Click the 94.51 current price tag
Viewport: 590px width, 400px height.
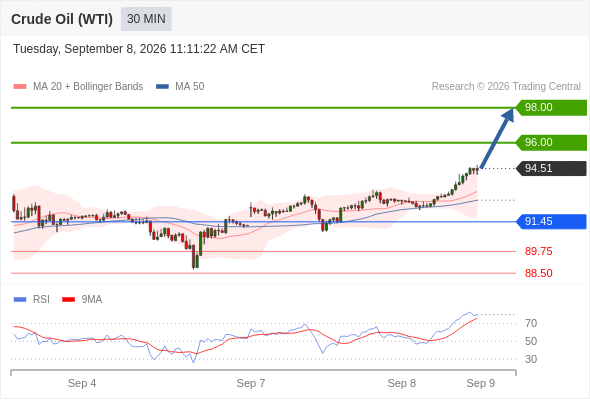[x=551, y=168]
